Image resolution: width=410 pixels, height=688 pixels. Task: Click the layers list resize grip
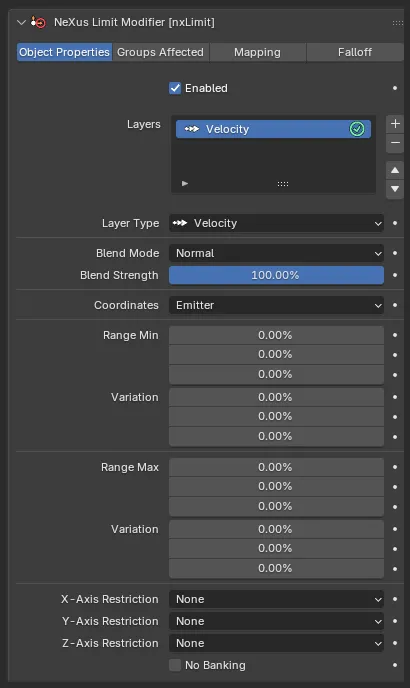coord(283,184)
